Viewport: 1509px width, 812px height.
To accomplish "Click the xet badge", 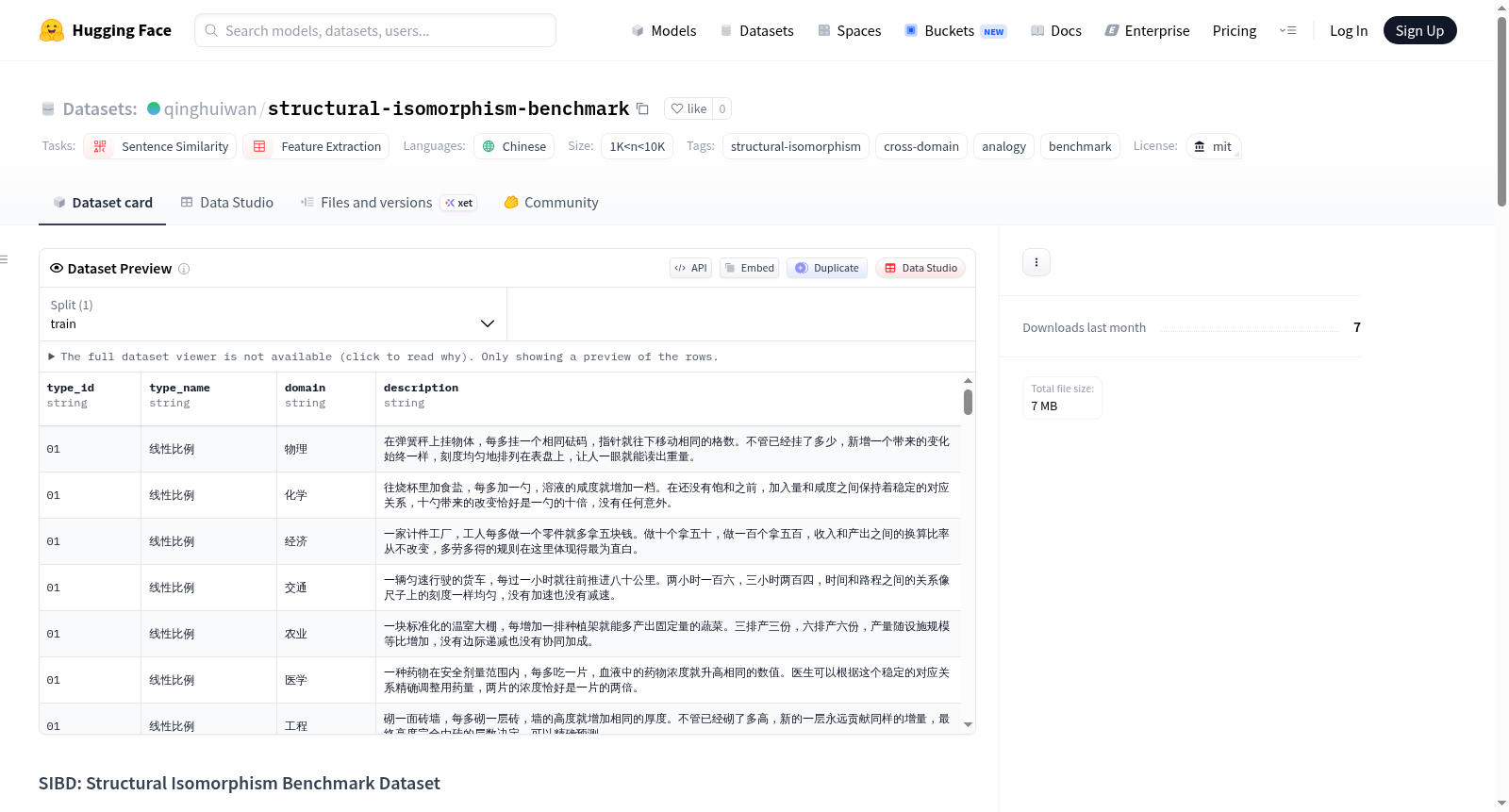I will [x=458, y=203].
